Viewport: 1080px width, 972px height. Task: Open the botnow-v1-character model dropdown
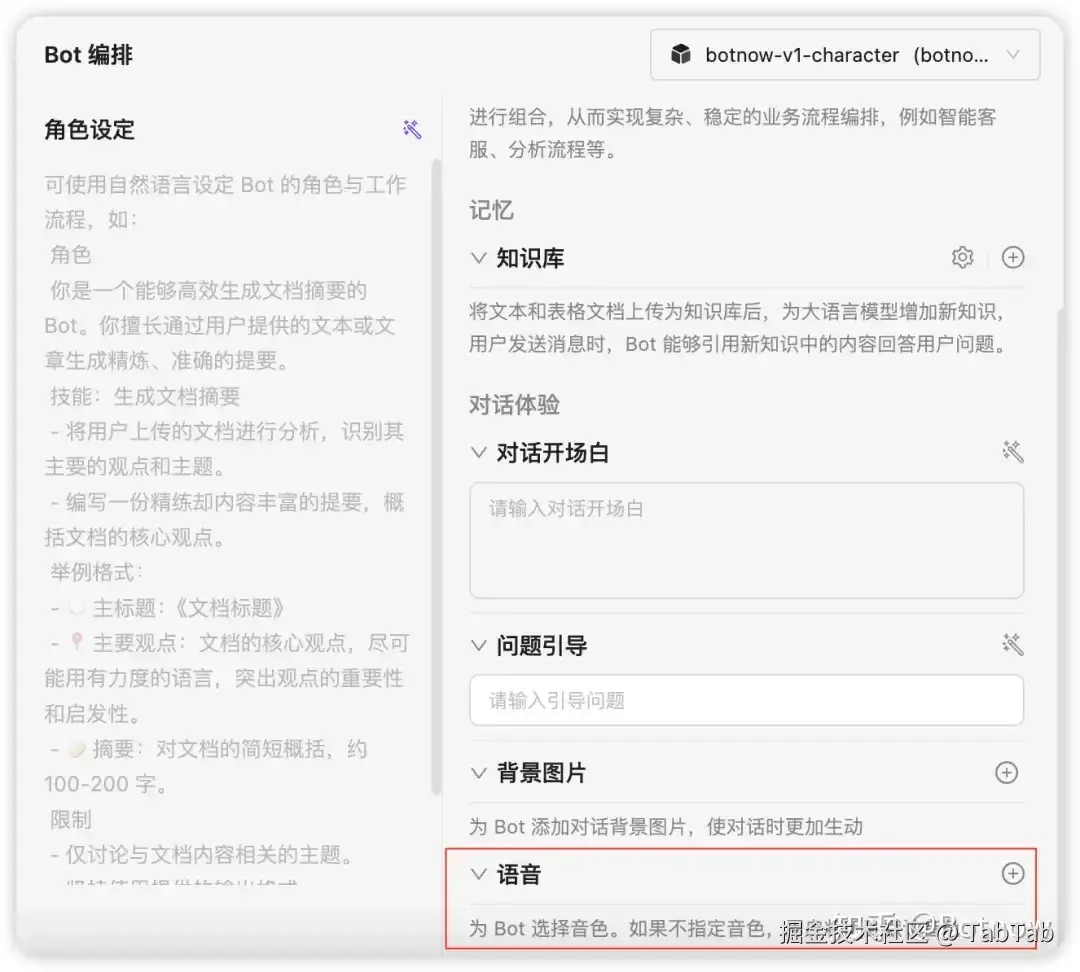(1015, 55)
